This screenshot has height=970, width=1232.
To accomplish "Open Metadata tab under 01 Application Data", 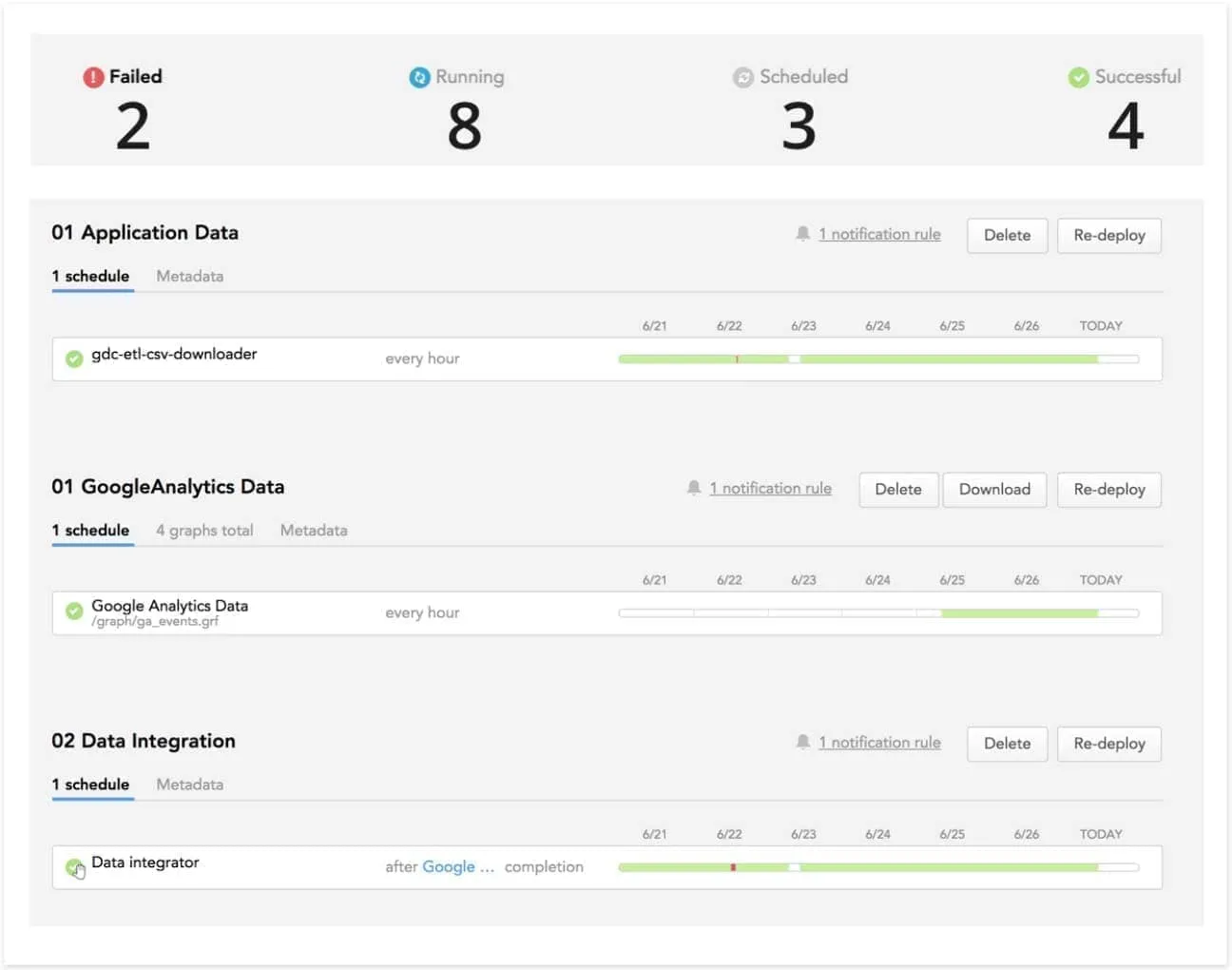I will 189,276.
